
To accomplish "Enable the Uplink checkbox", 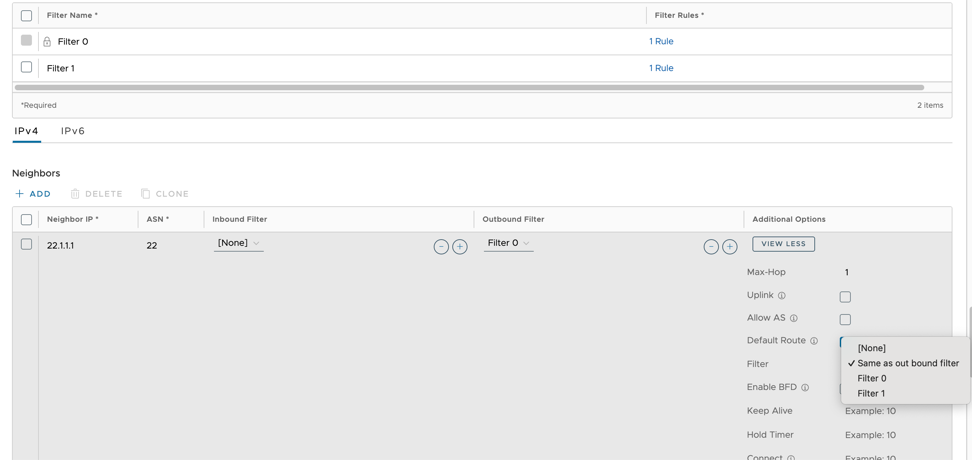I will (x=845, y=297).
